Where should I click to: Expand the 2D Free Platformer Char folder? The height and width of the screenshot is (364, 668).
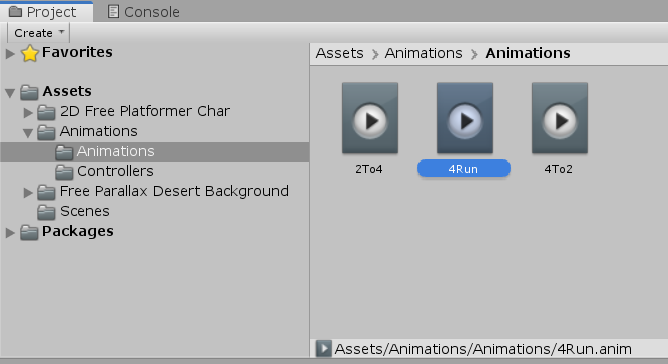28,113
